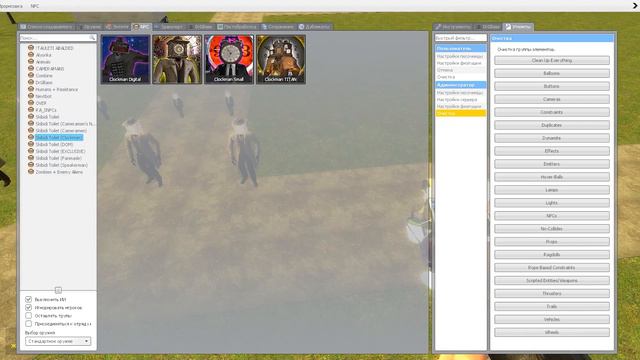Click the search magnifier icon in NPC panel
The image size is (640, 360).
point(92,38)
